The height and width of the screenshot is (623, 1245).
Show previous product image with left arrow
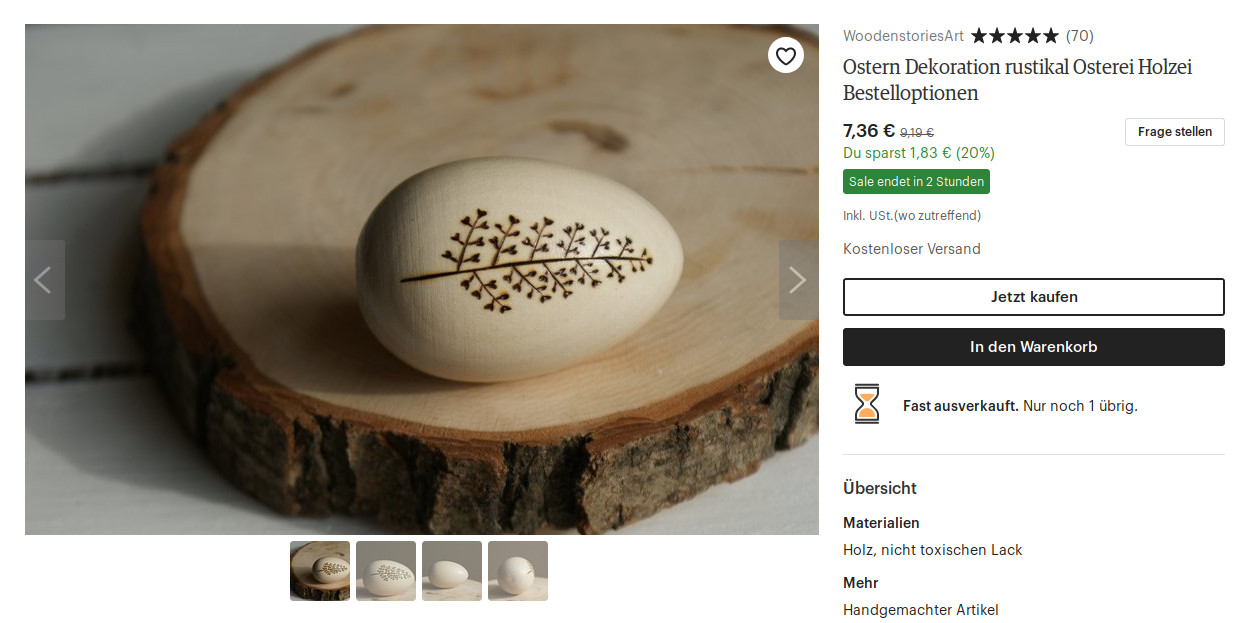[44, 280]
